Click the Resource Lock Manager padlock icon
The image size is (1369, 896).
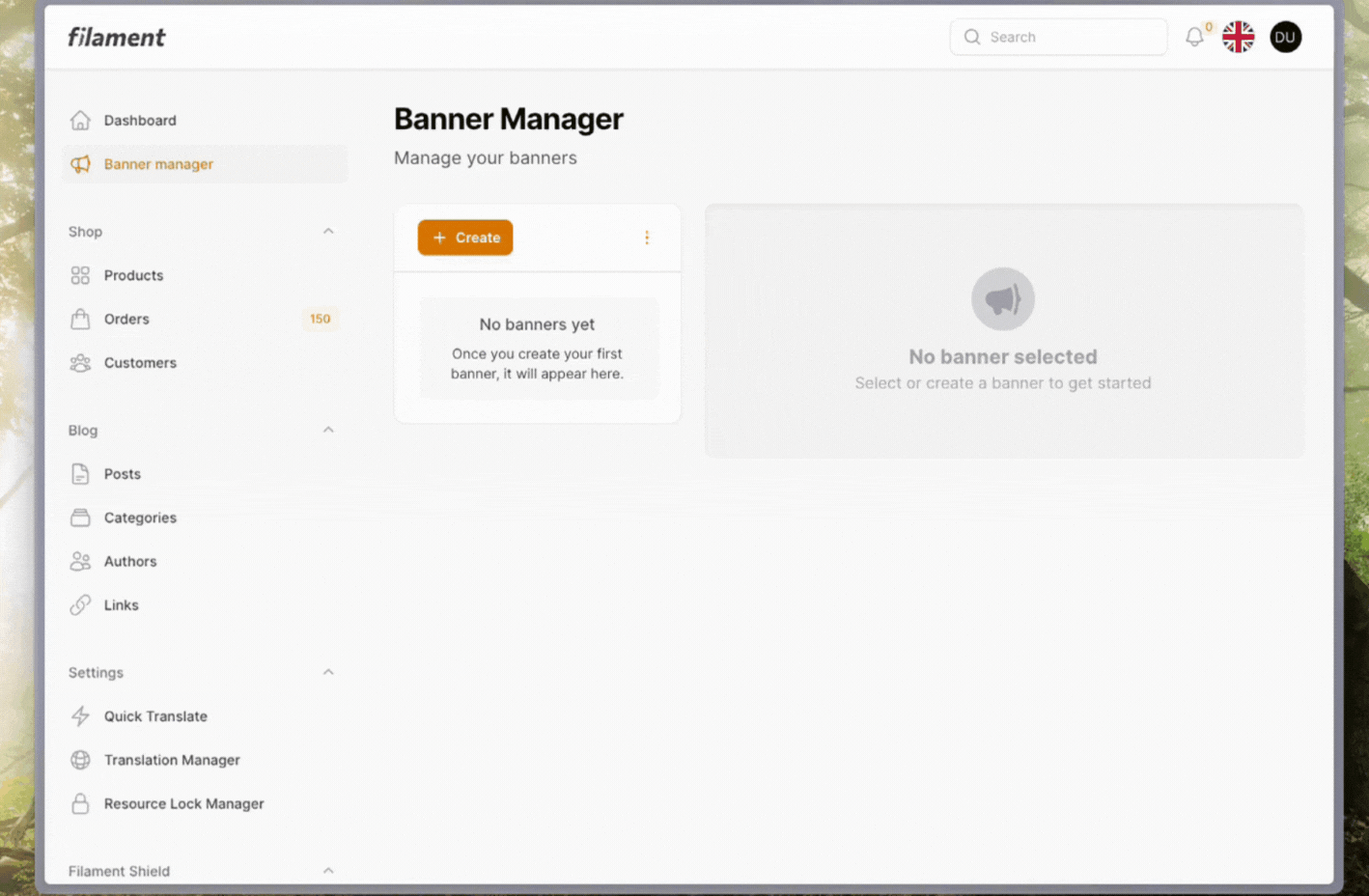click(80, 803)
